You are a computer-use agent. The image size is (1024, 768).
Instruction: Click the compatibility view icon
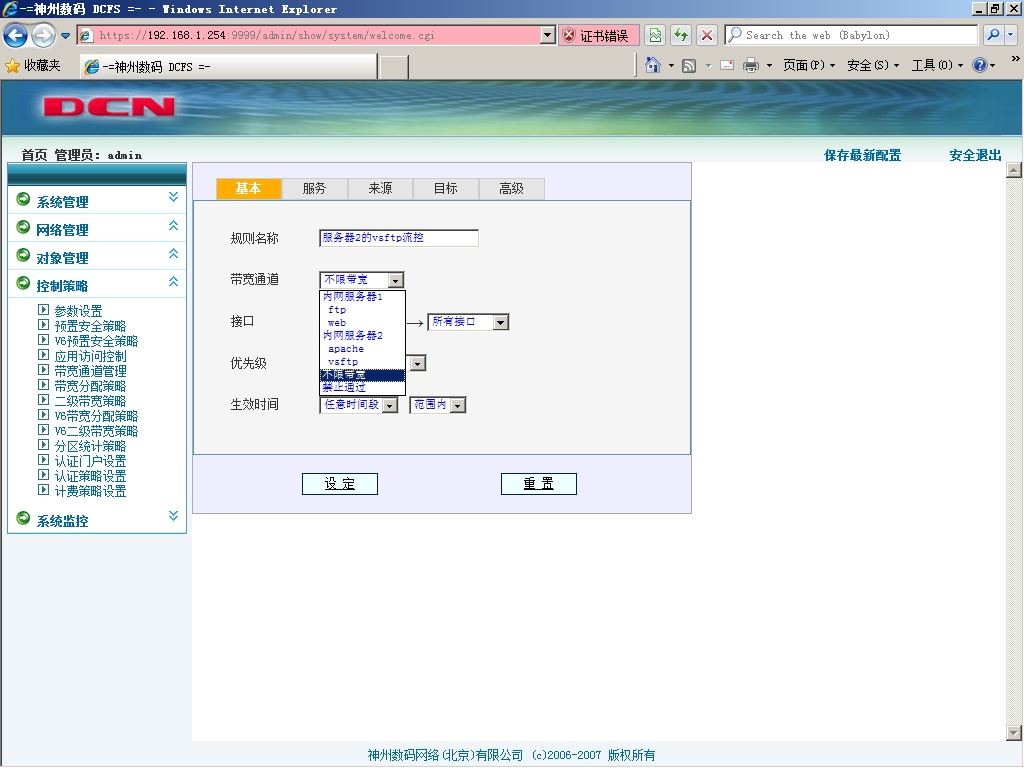click(655, 35)
